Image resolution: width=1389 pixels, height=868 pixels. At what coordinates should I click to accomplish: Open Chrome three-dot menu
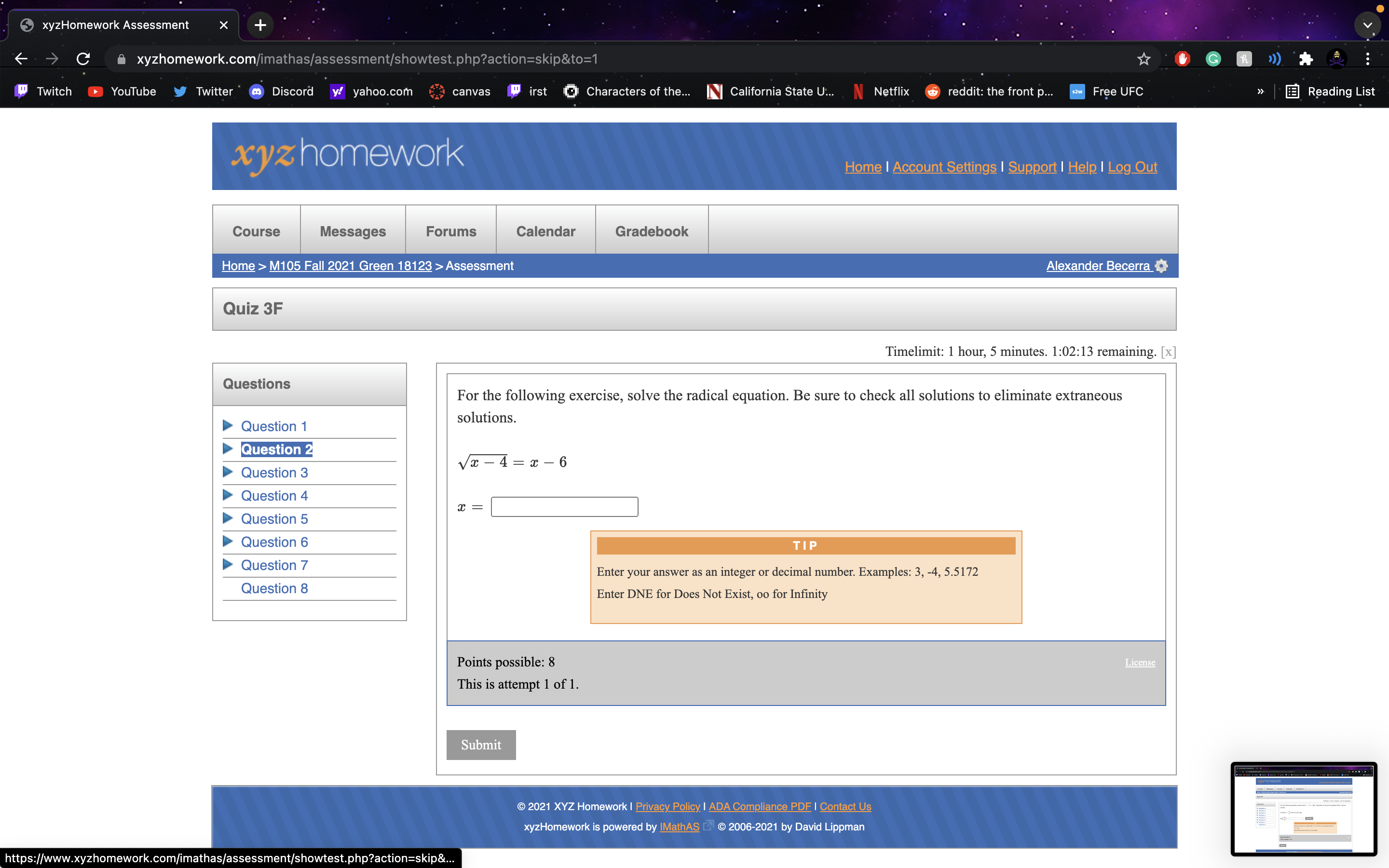coord(1368,58)
